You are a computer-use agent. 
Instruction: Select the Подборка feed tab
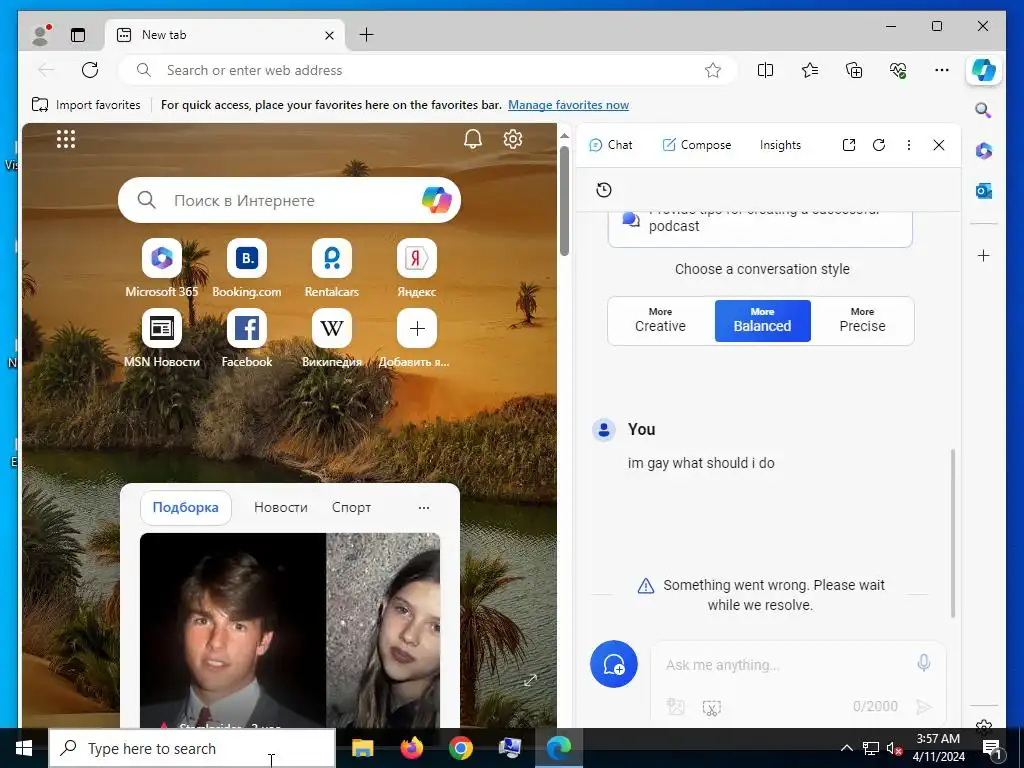click(x=185, y=507)
